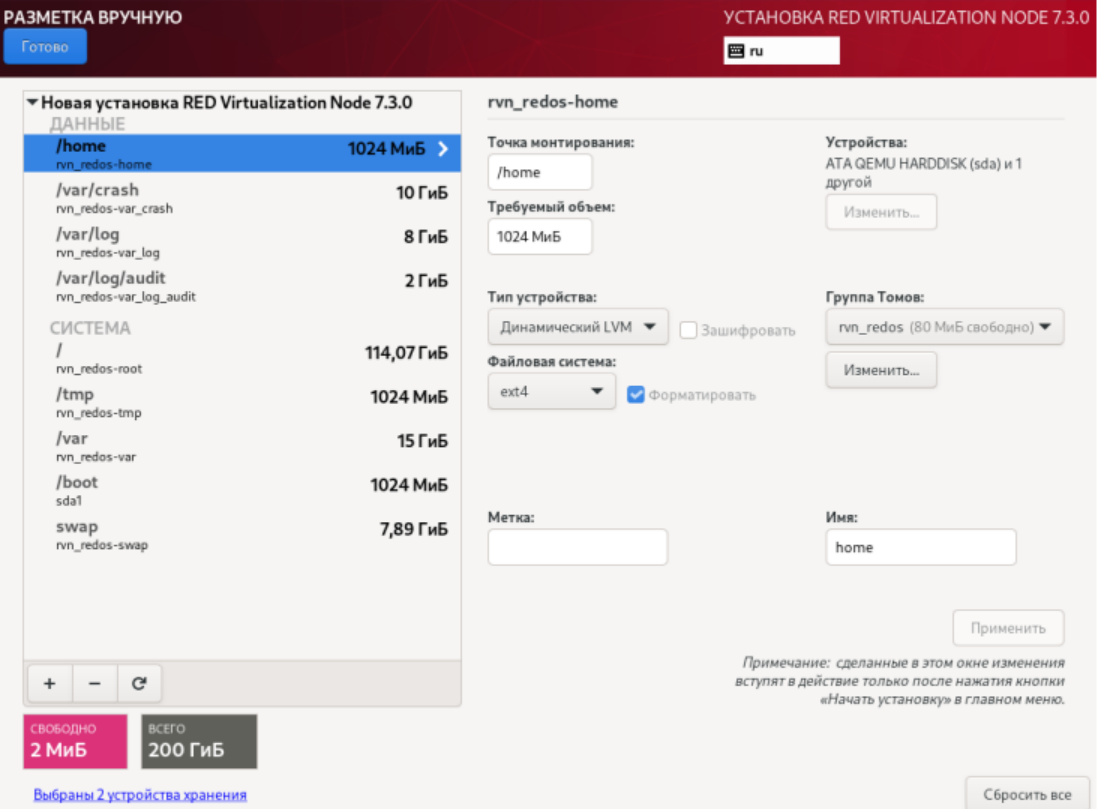
Task: Click the Сбросить все button
Action: pos(1027,794)
